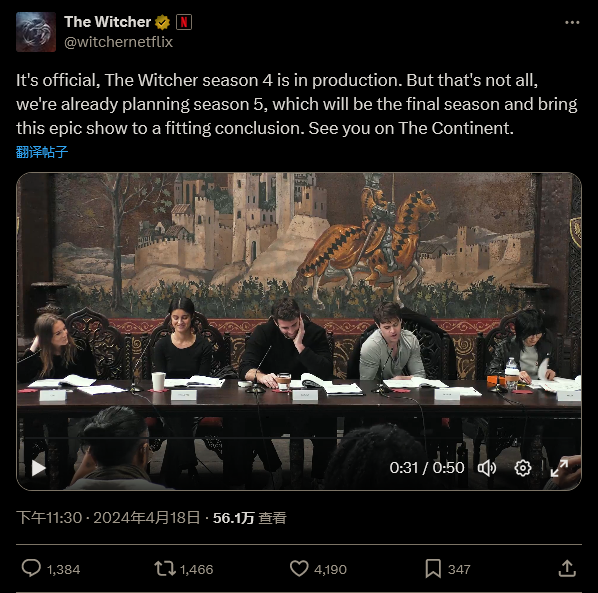The height and width of the screenshot is (593, 598).
Task: Open the April 18, 2024 timestamp link
Action: tap(108, 517)
